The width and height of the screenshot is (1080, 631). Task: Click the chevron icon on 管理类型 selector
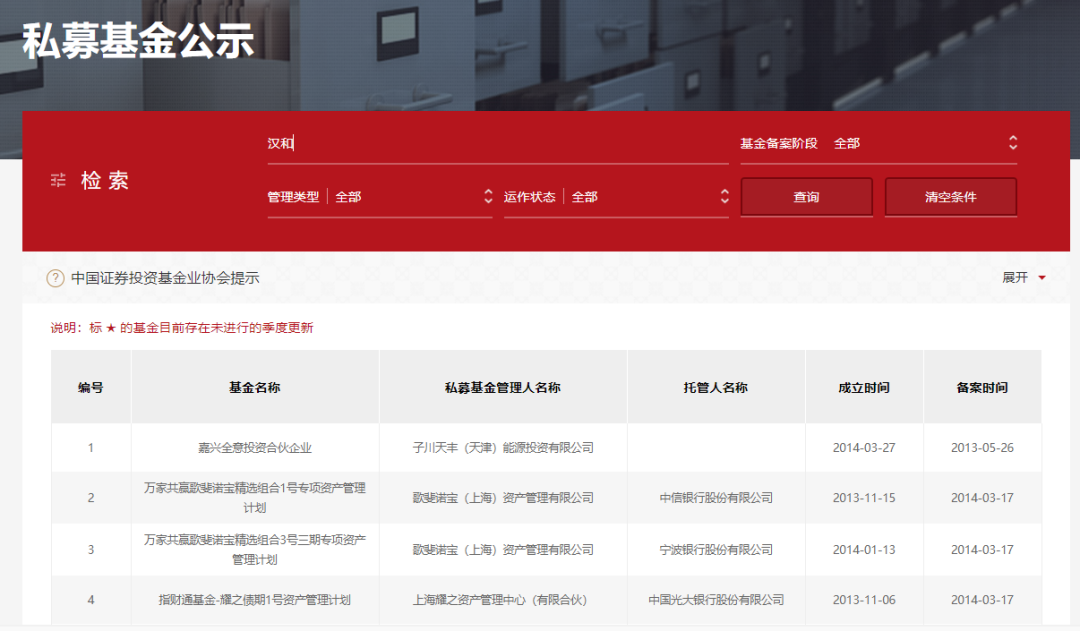tap(488, 197)
